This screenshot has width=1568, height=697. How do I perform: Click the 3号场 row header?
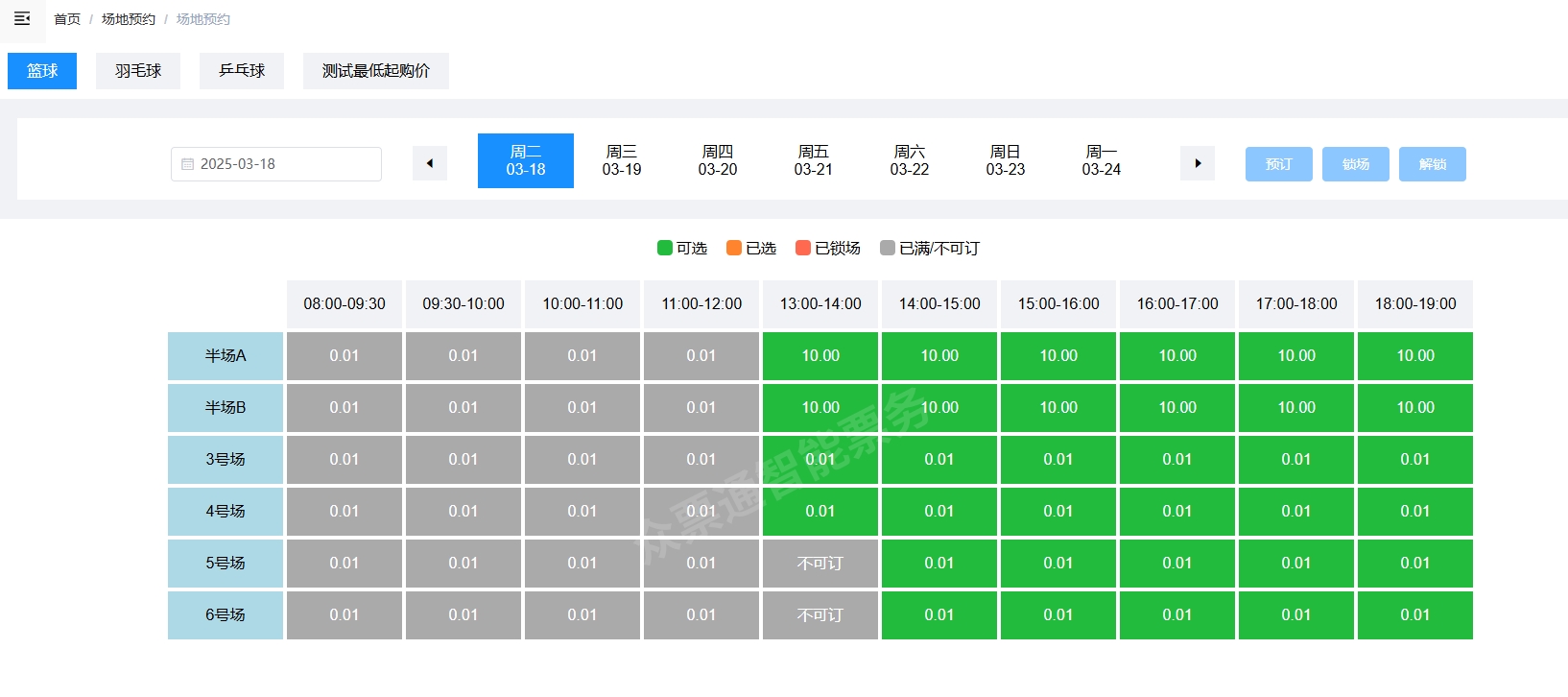pos(226,460)
